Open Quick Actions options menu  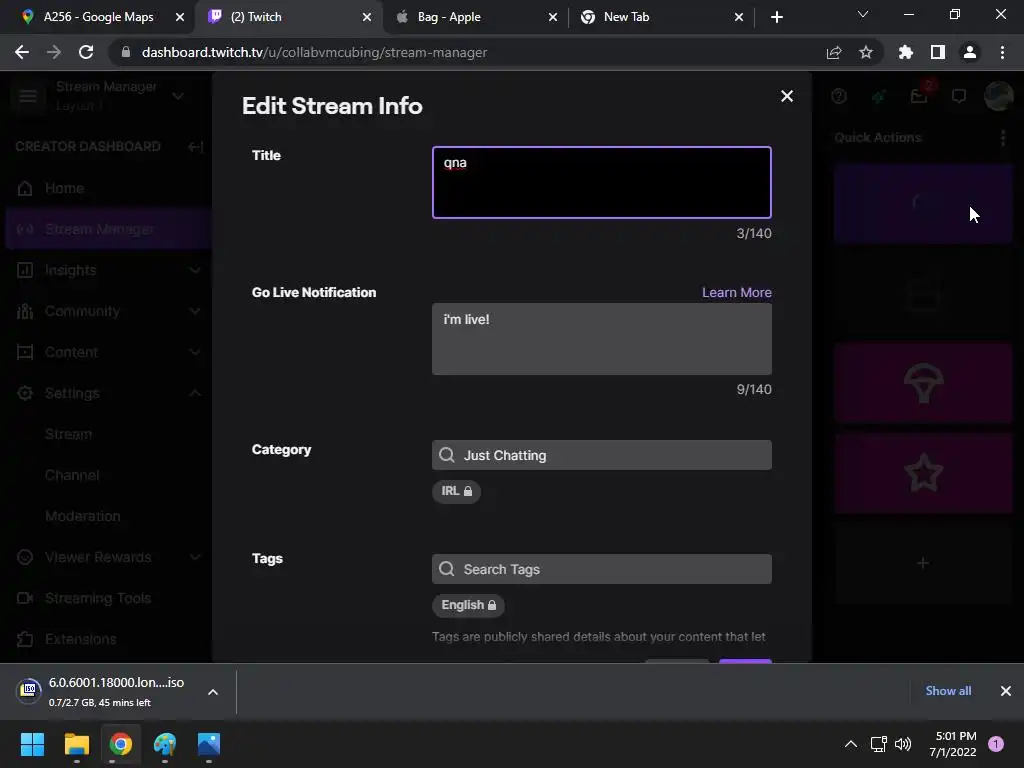coord(1002,138)
